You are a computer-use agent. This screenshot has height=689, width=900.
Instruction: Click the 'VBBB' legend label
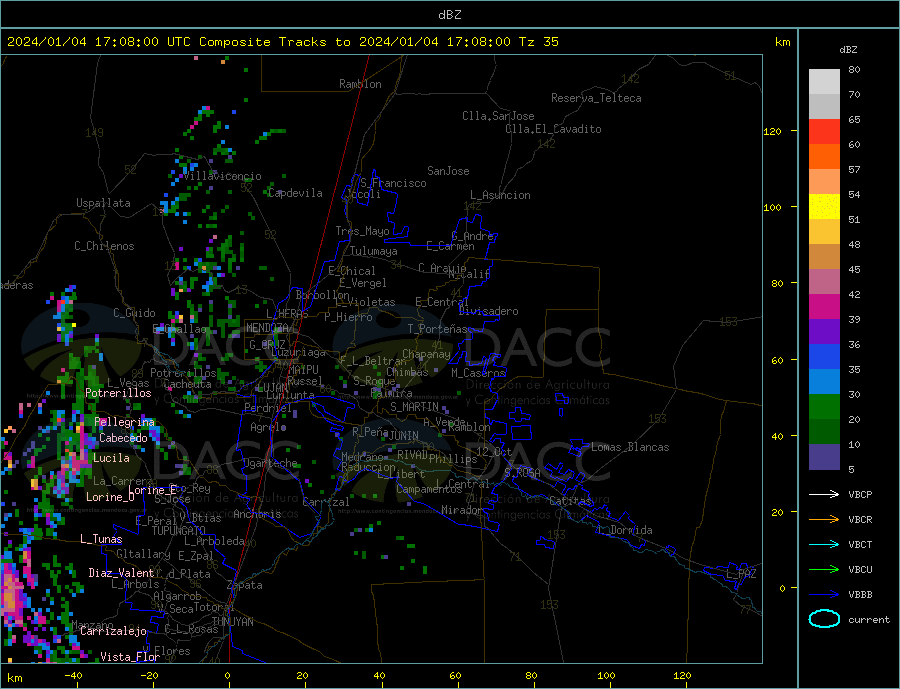tap(860, 594)
